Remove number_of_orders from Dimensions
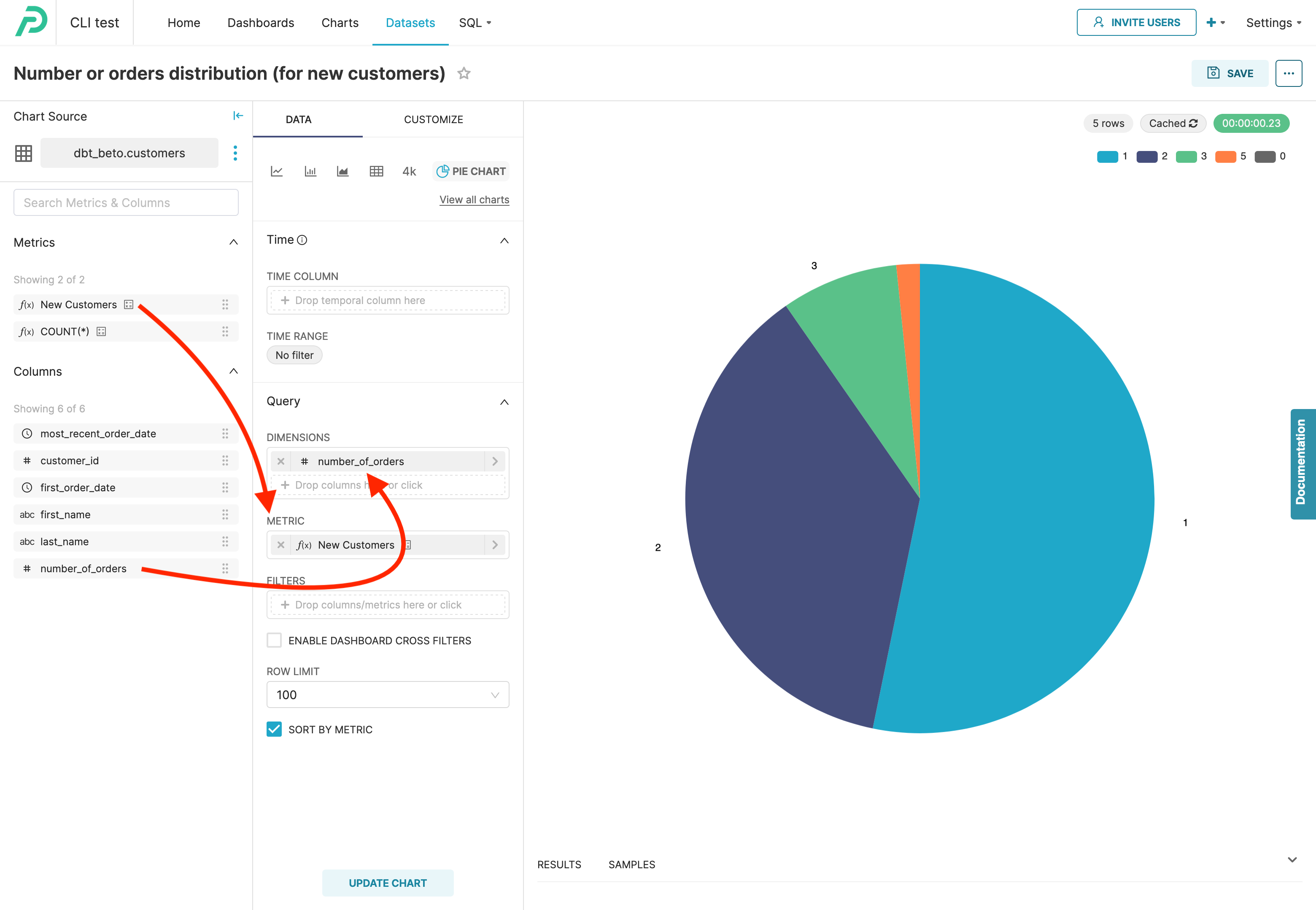Viewport: 1316px width, 910px height. tap(280, 461)
